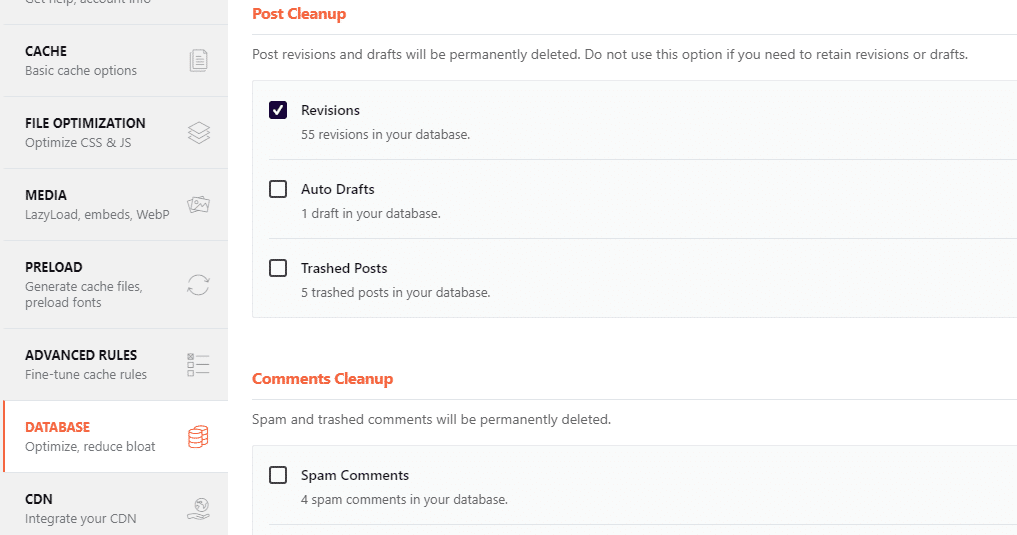Tick the Trashed Posts checkbox
The image size is (1017, 535).
[278, 268]
